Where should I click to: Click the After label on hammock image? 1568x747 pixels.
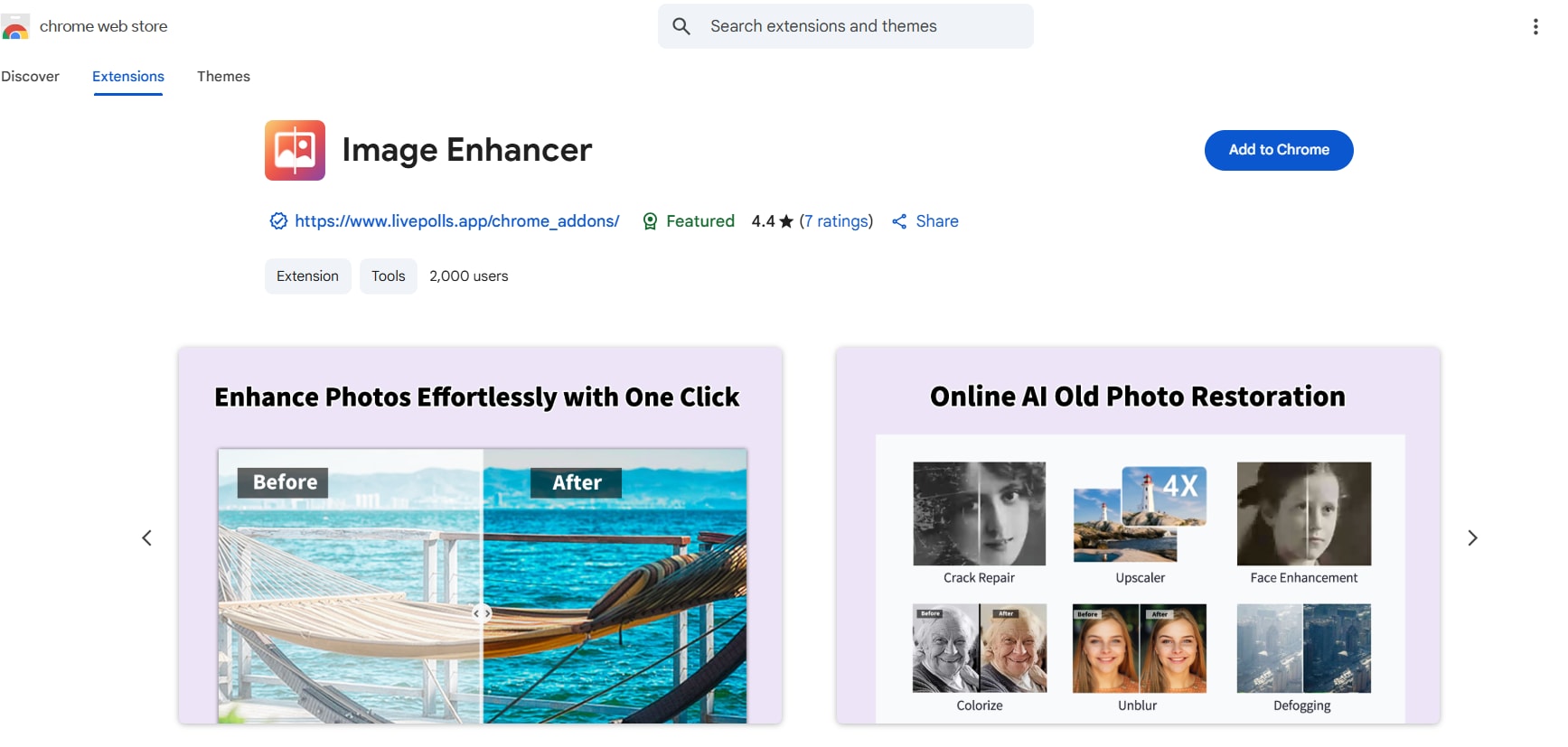[577, 483]
